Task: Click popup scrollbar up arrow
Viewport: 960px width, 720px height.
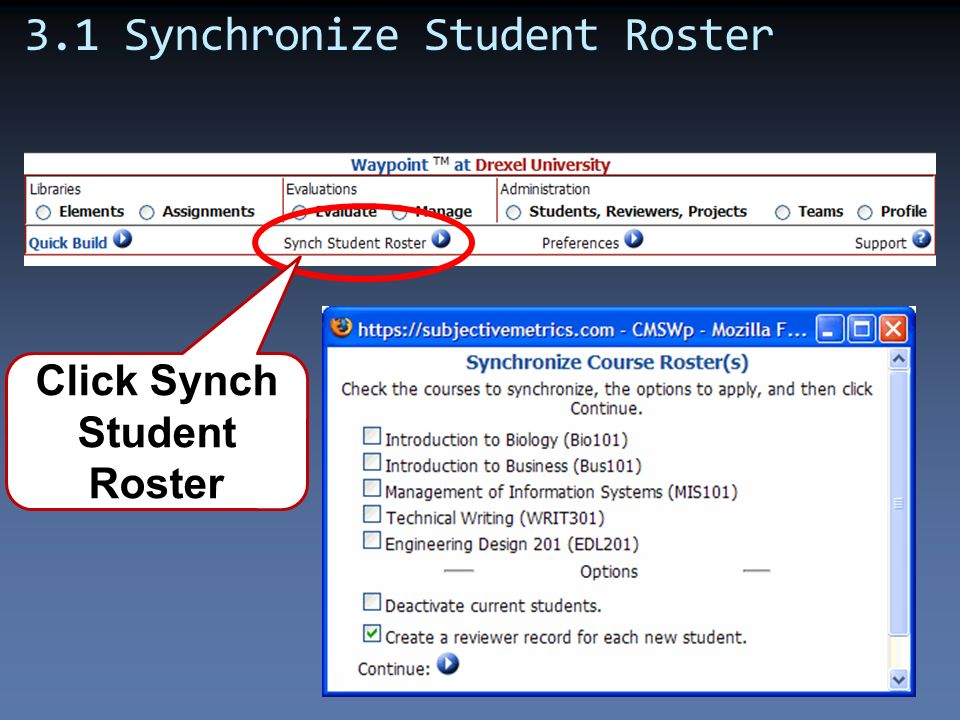Action: [x=898, y=359]
